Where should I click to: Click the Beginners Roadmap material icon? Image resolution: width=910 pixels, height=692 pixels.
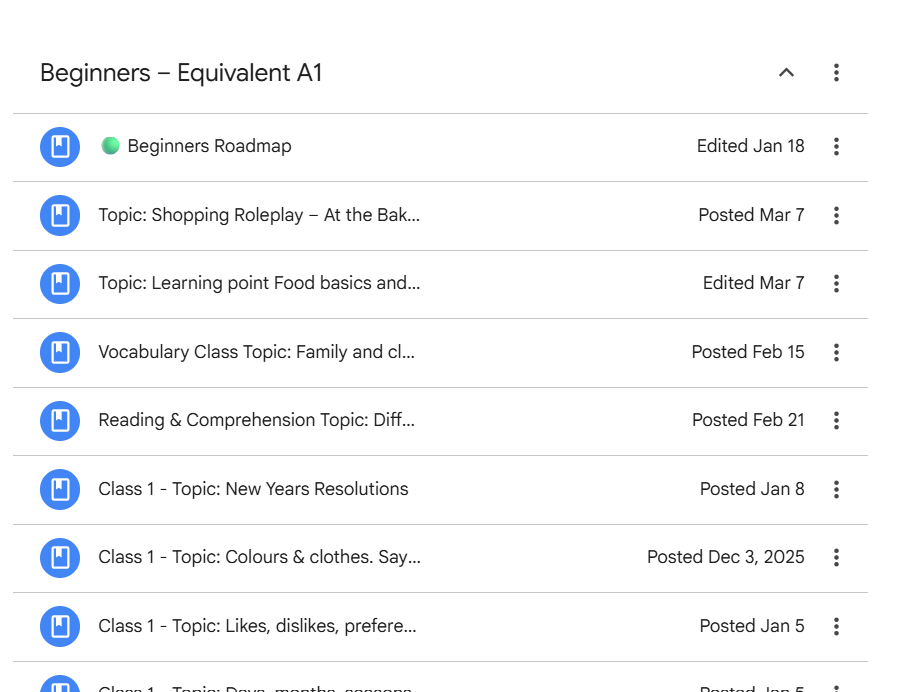point(60,147)
